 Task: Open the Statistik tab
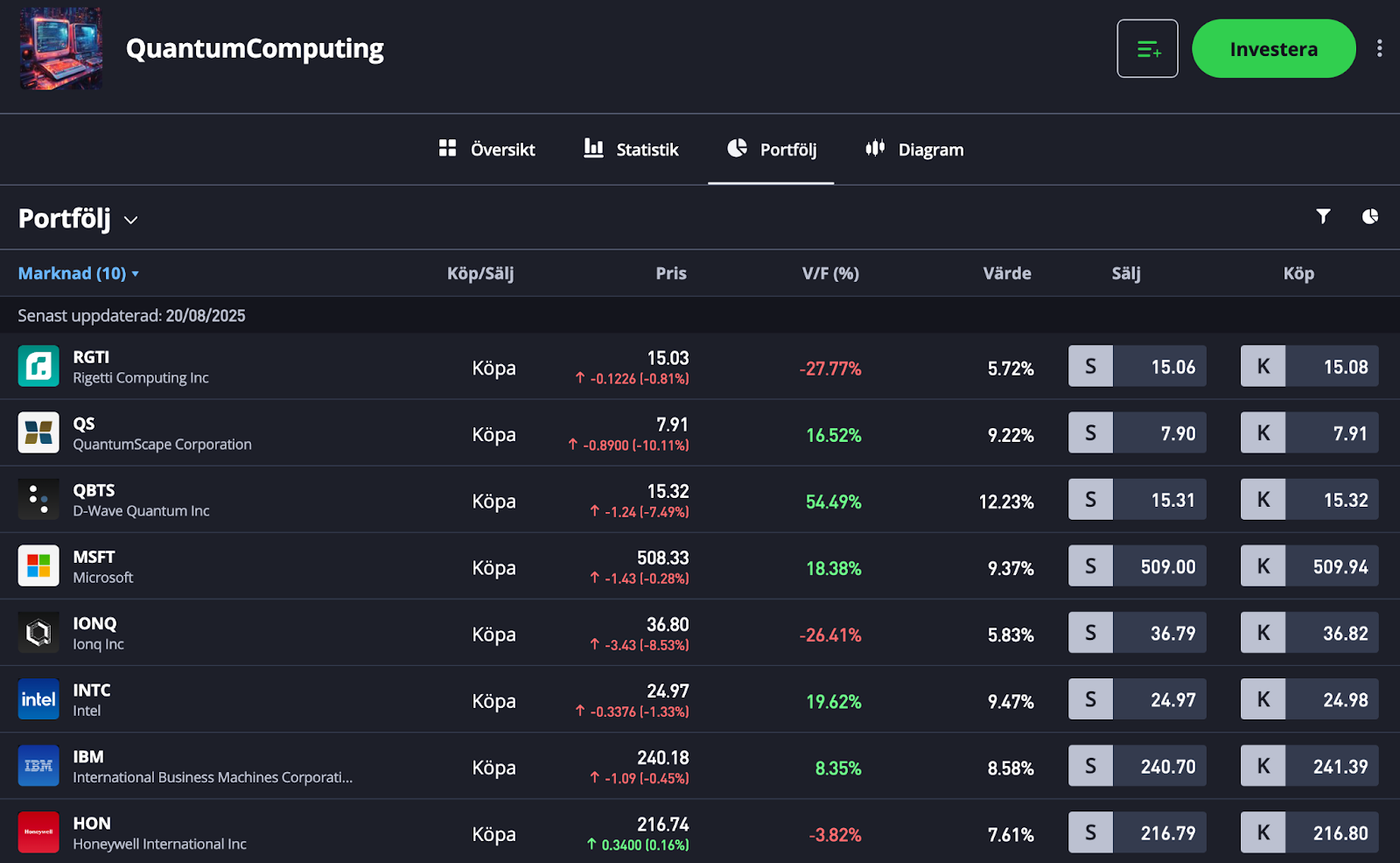pos(631,150)
